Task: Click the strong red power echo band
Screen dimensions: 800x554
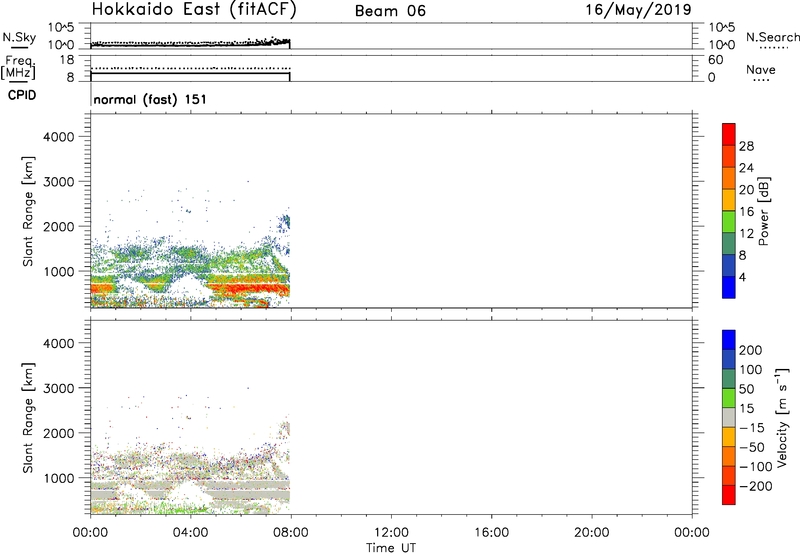Action: pos(249,290)
